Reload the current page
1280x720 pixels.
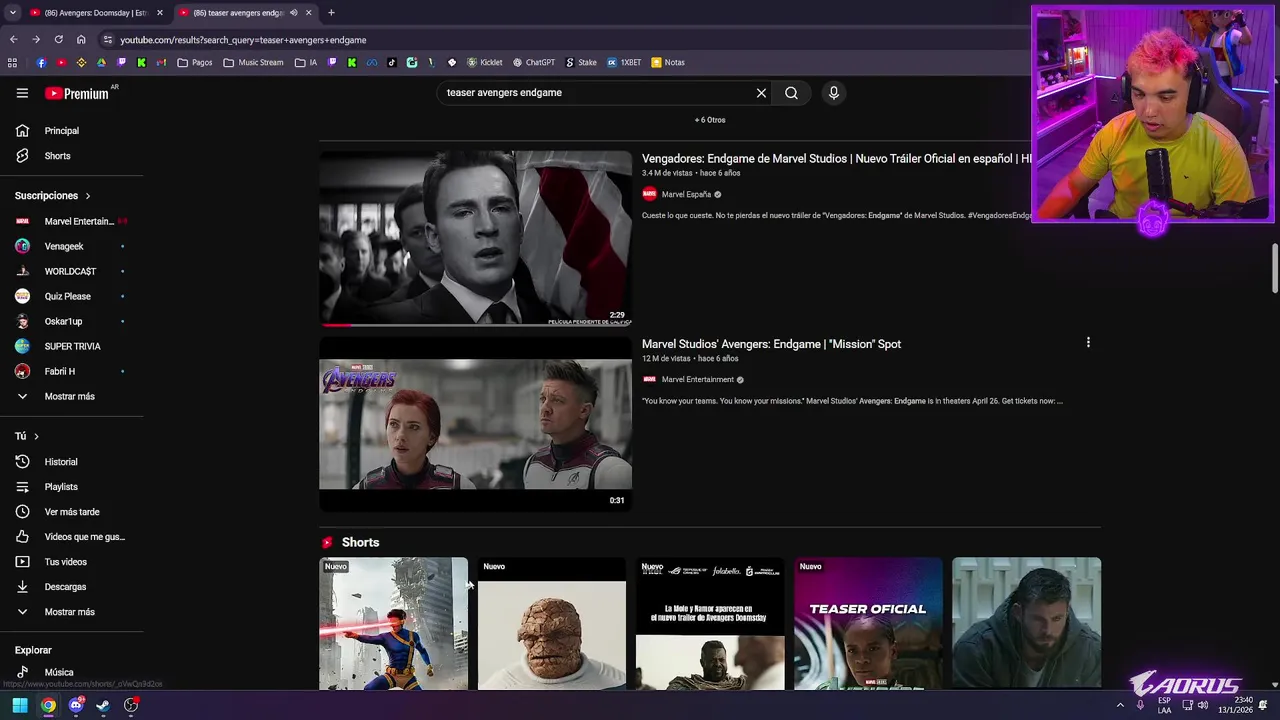pos(58,40)
